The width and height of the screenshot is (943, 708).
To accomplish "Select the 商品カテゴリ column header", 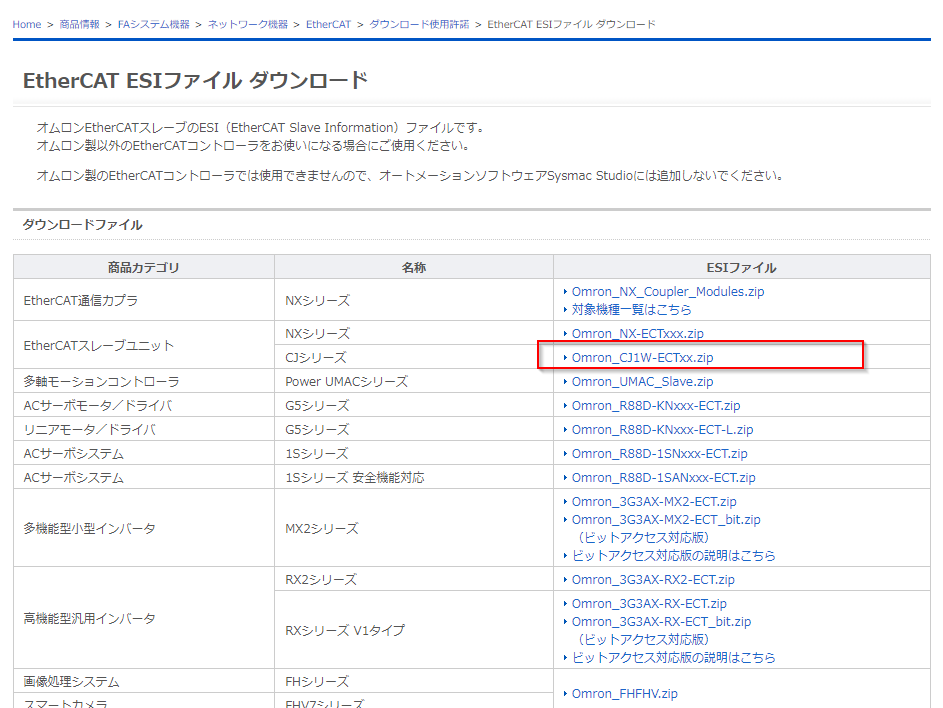I will pos(144,268).
